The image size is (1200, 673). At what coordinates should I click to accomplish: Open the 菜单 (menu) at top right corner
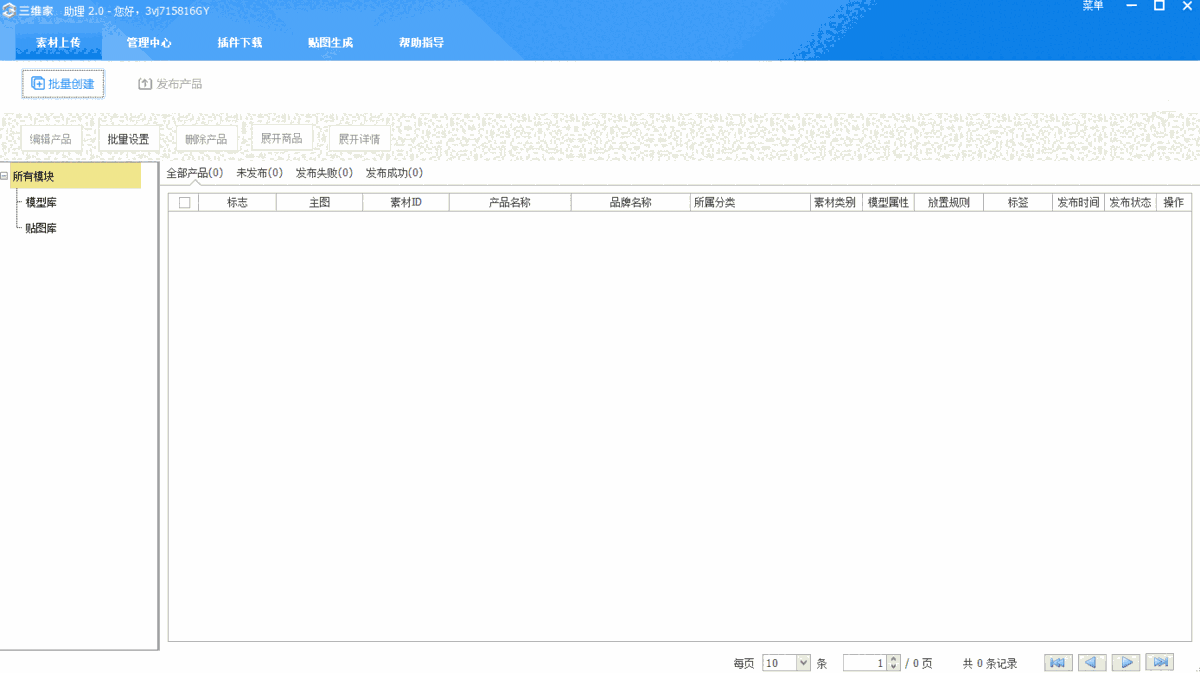tap(1092, 7)
